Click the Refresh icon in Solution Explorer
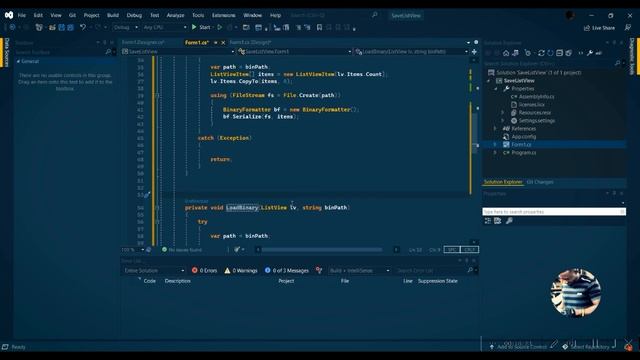 [550, 53]
